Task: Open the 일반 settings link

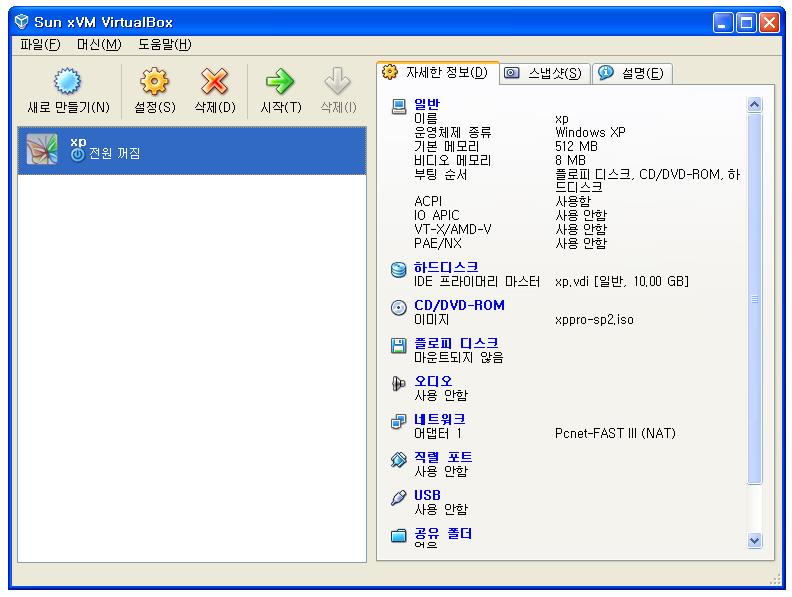Action: click(x=427, y=104)
